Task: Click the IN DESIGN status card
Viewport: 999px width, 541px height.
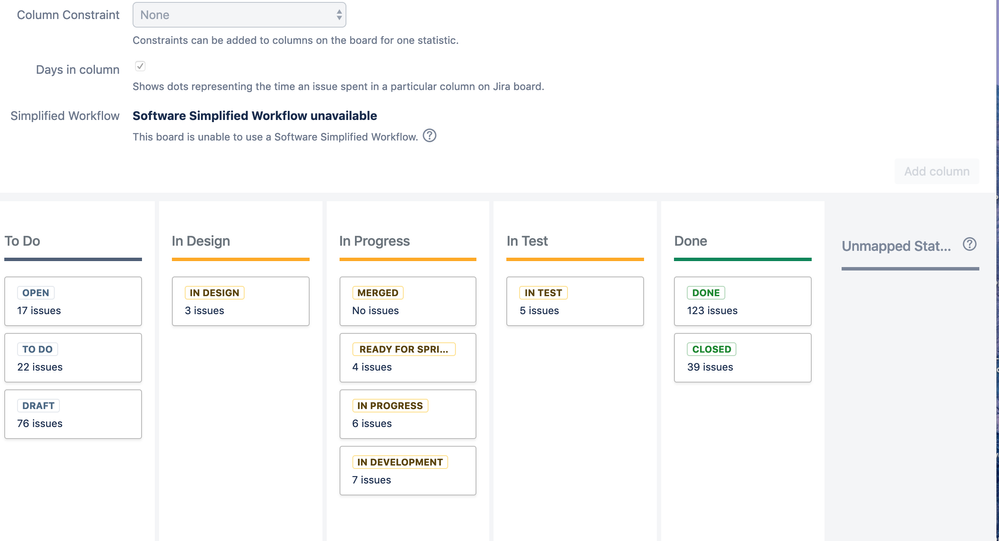Action: coord(241,301)
